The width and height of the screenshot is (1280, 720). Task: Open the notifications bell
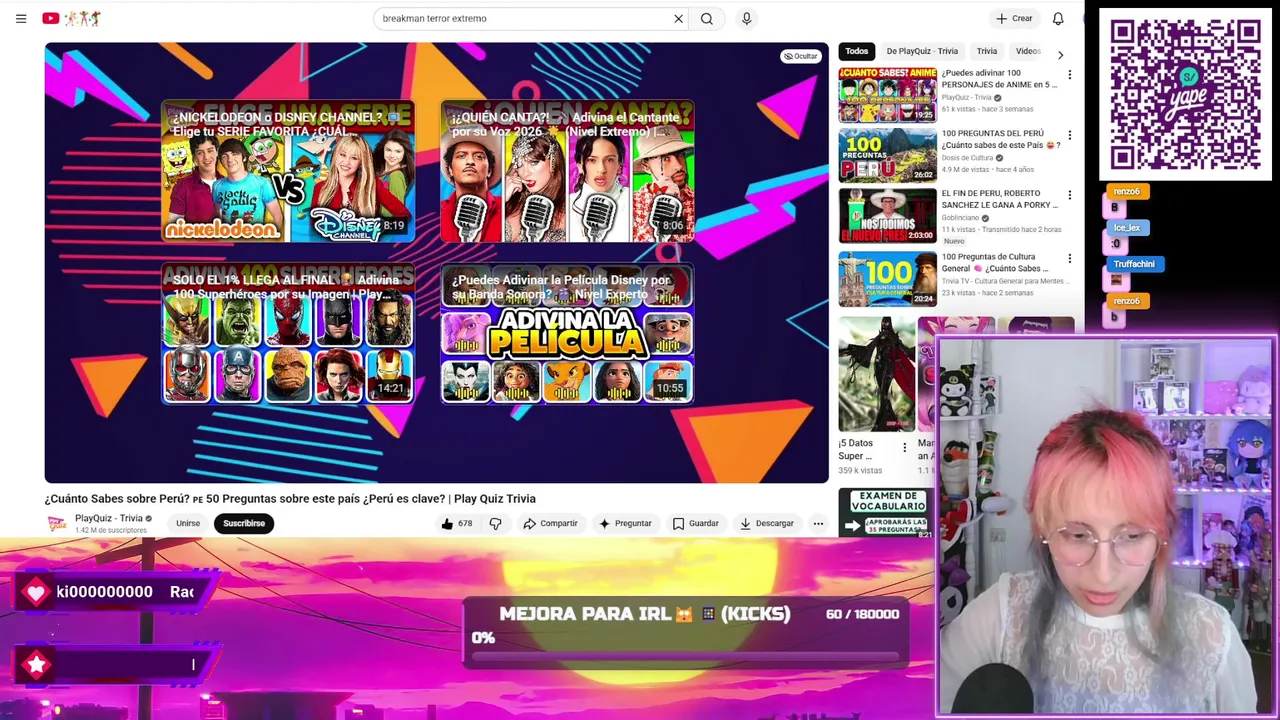tap(1058, 18)
